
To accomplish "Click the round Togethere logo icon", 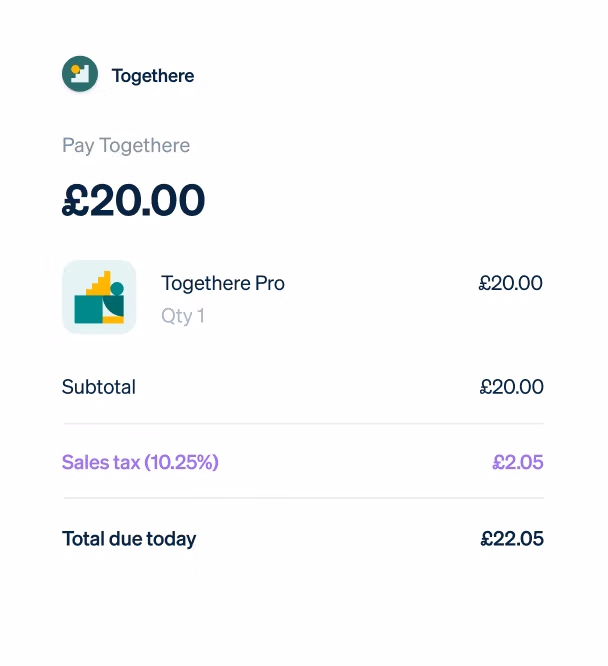I will coord(80,74).
